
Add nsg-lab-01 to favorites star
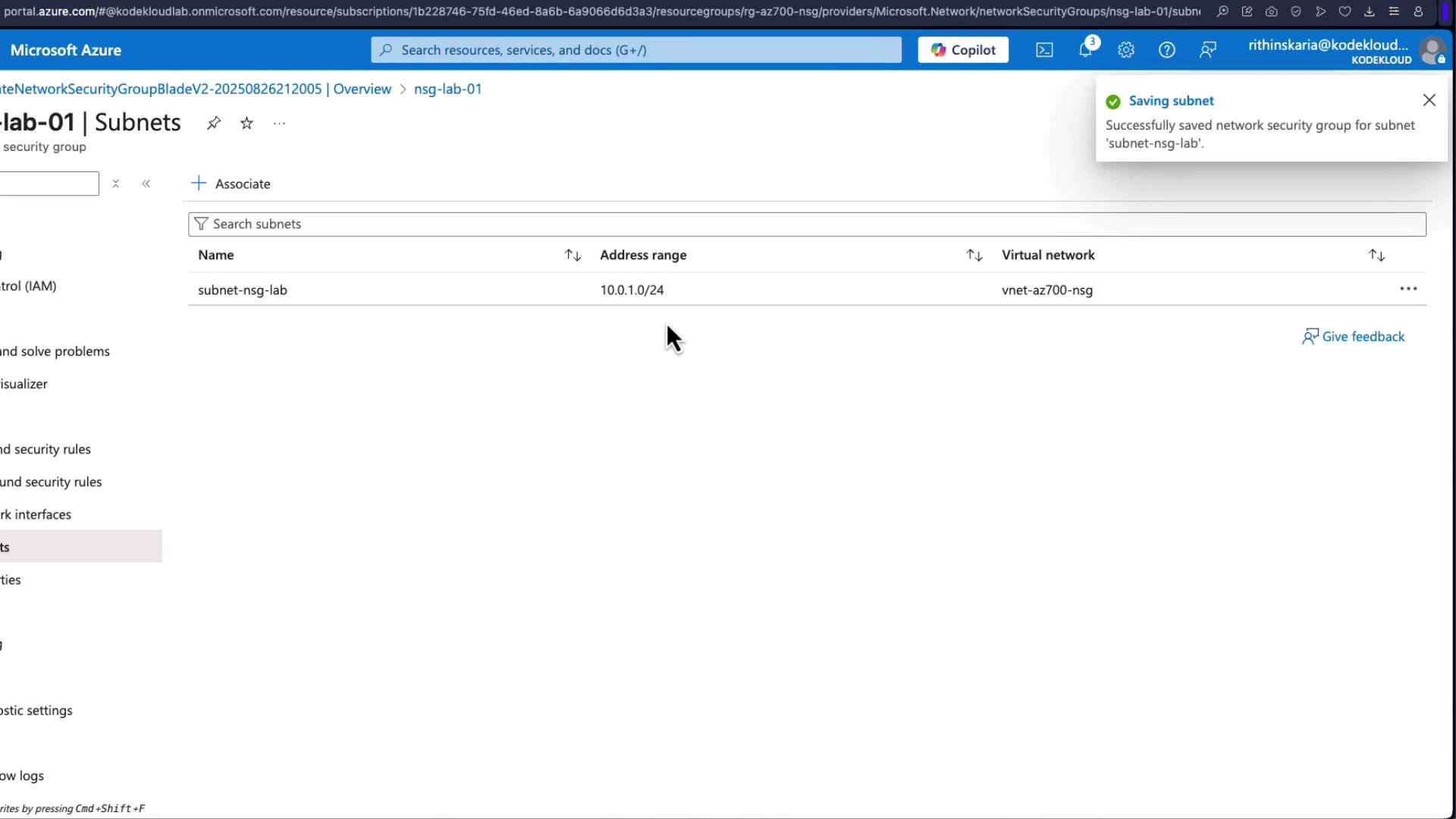click(x=246, y=123)
